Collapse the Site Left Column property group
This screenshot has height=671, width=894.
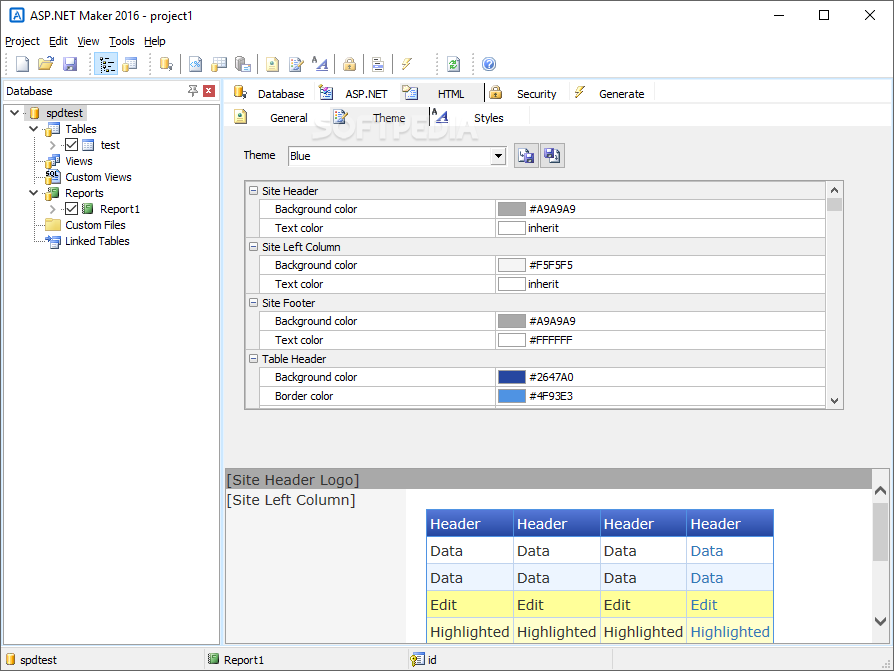pos(254,246)
